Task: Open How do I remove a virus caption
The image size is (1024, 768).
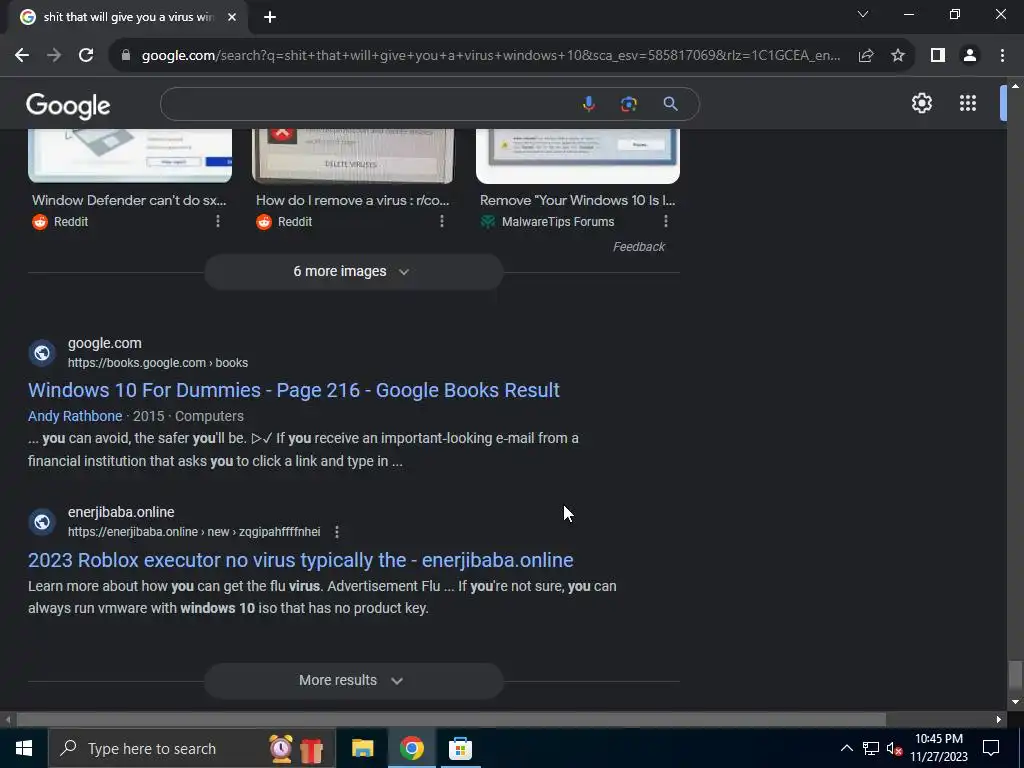Action: coord(353,200)
